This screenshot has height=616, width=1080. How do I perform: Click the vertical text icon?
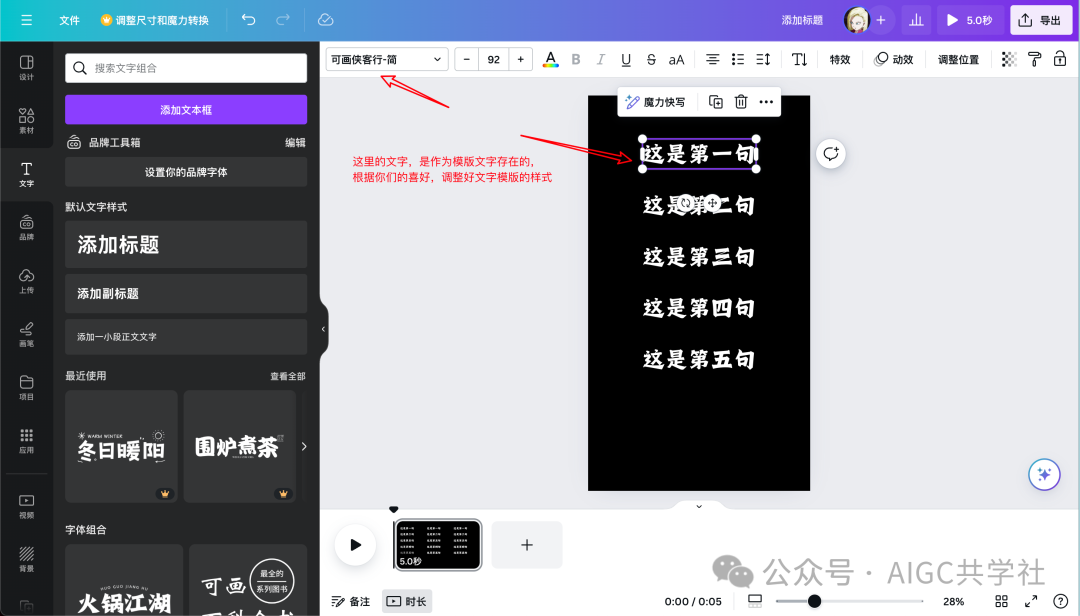[x=799, y=59]
